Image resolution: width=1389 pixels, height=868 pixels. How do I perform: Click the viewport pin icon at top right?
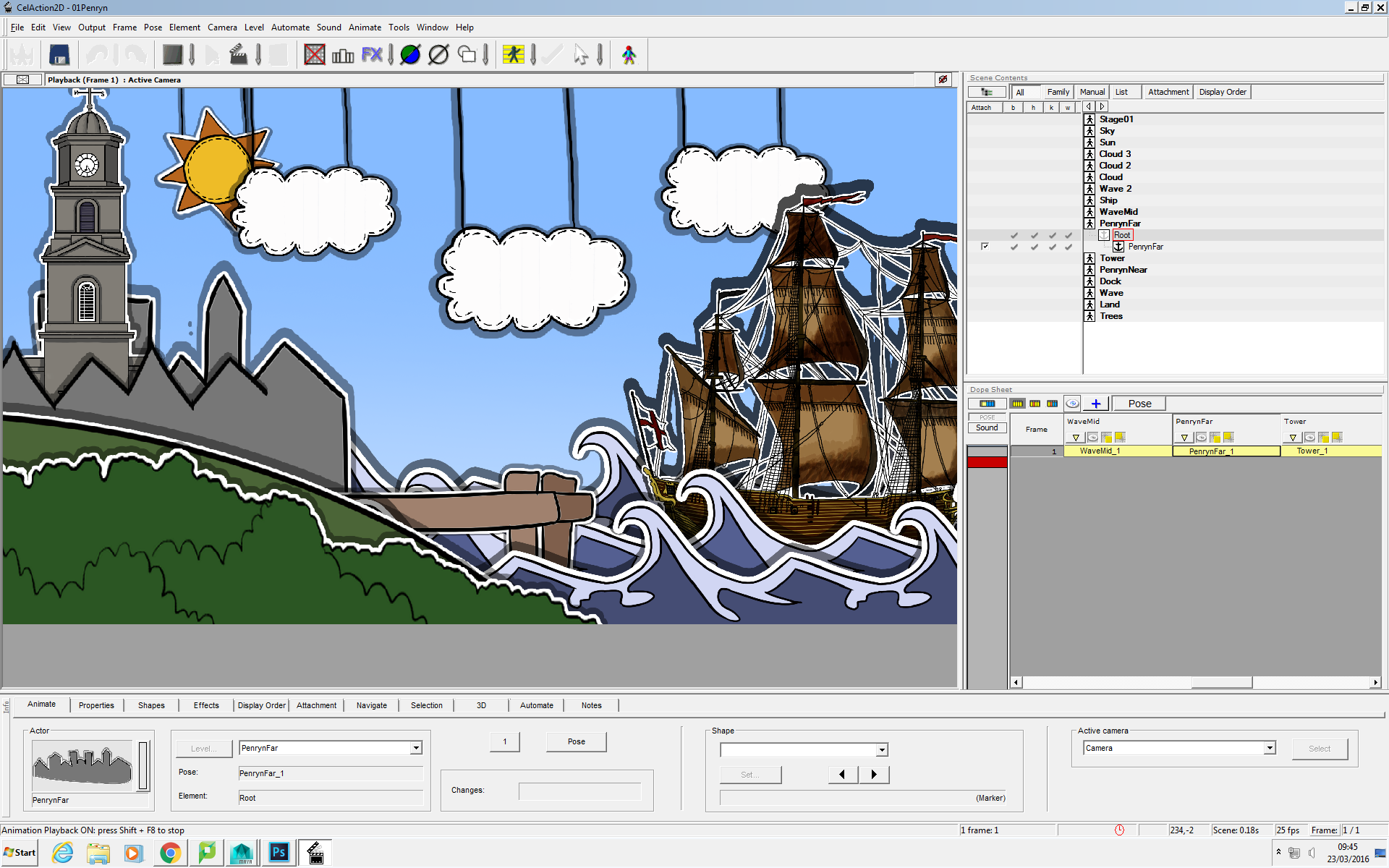(943, 80)
